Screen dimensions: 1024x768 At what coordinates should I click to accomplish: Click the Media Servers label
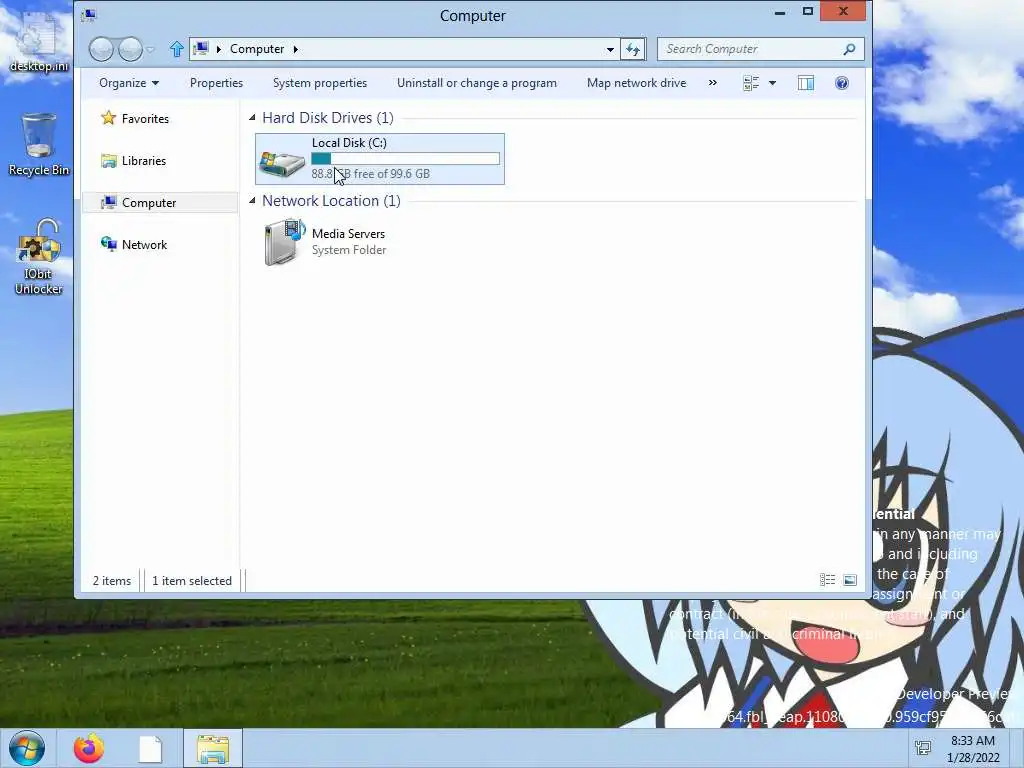348,234
